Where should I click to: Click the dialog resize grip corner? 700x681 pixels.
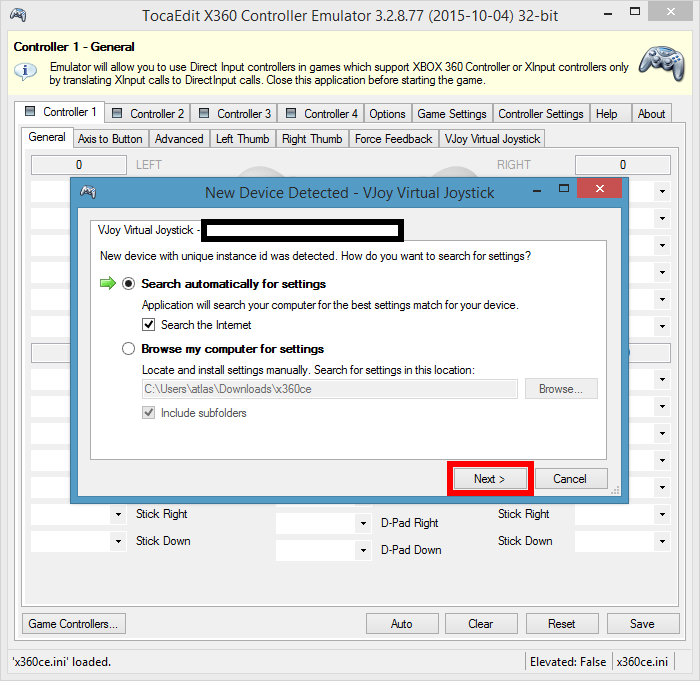pyautogui.click(x=616, y=490)
